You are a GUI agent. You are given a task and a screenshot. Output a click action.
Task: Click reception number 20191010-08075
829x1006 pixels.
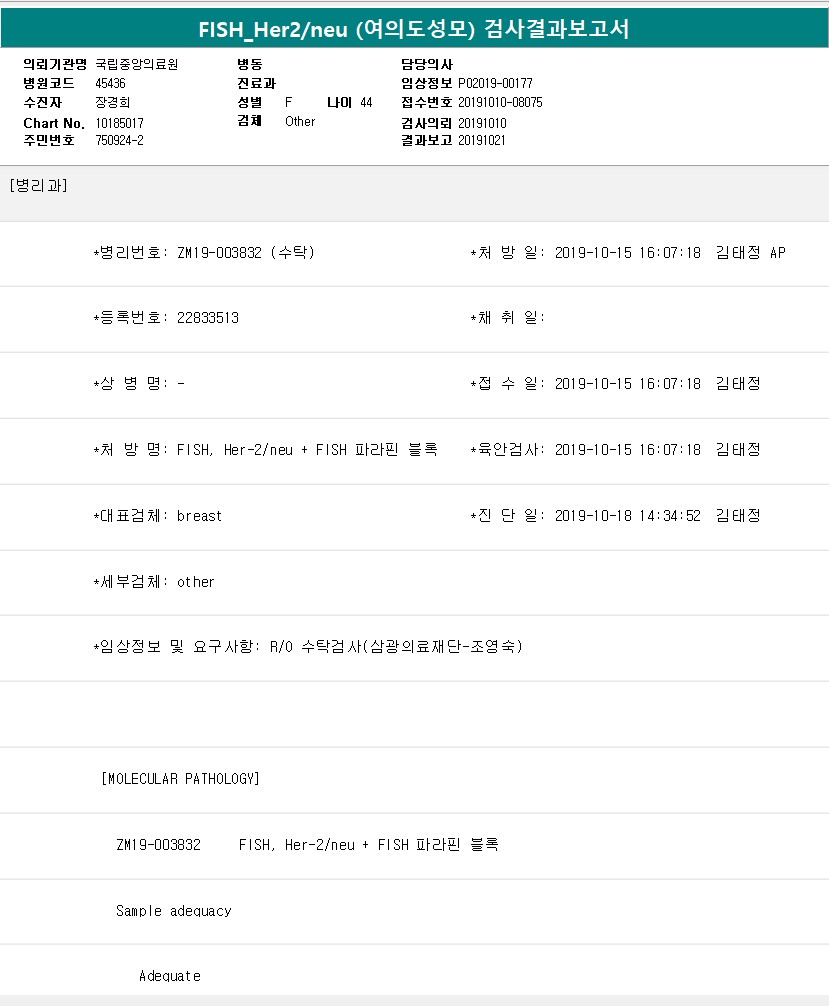(x=500, y=102)
